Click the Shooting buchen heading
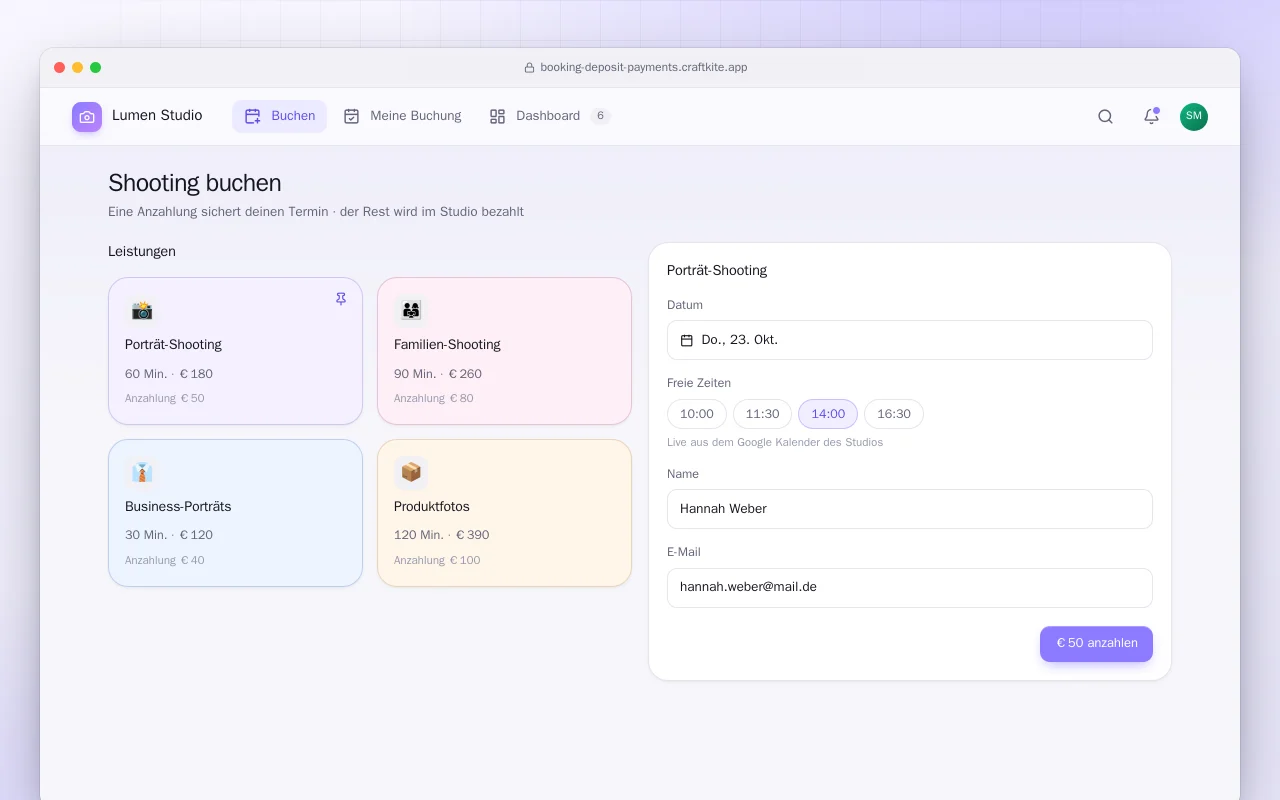The width and height of the screenshot is (1280, 800). coord(195,183)
